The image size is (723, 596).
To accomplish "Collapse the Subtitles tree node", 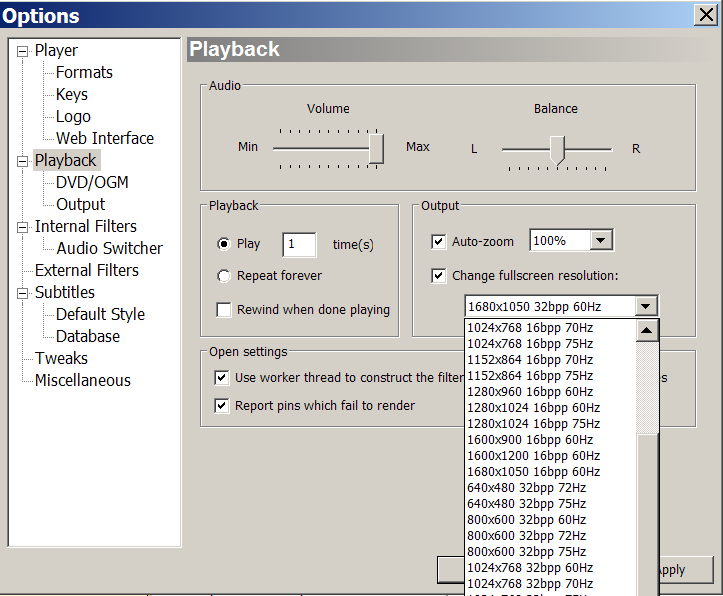I will [x=23, y=293].
